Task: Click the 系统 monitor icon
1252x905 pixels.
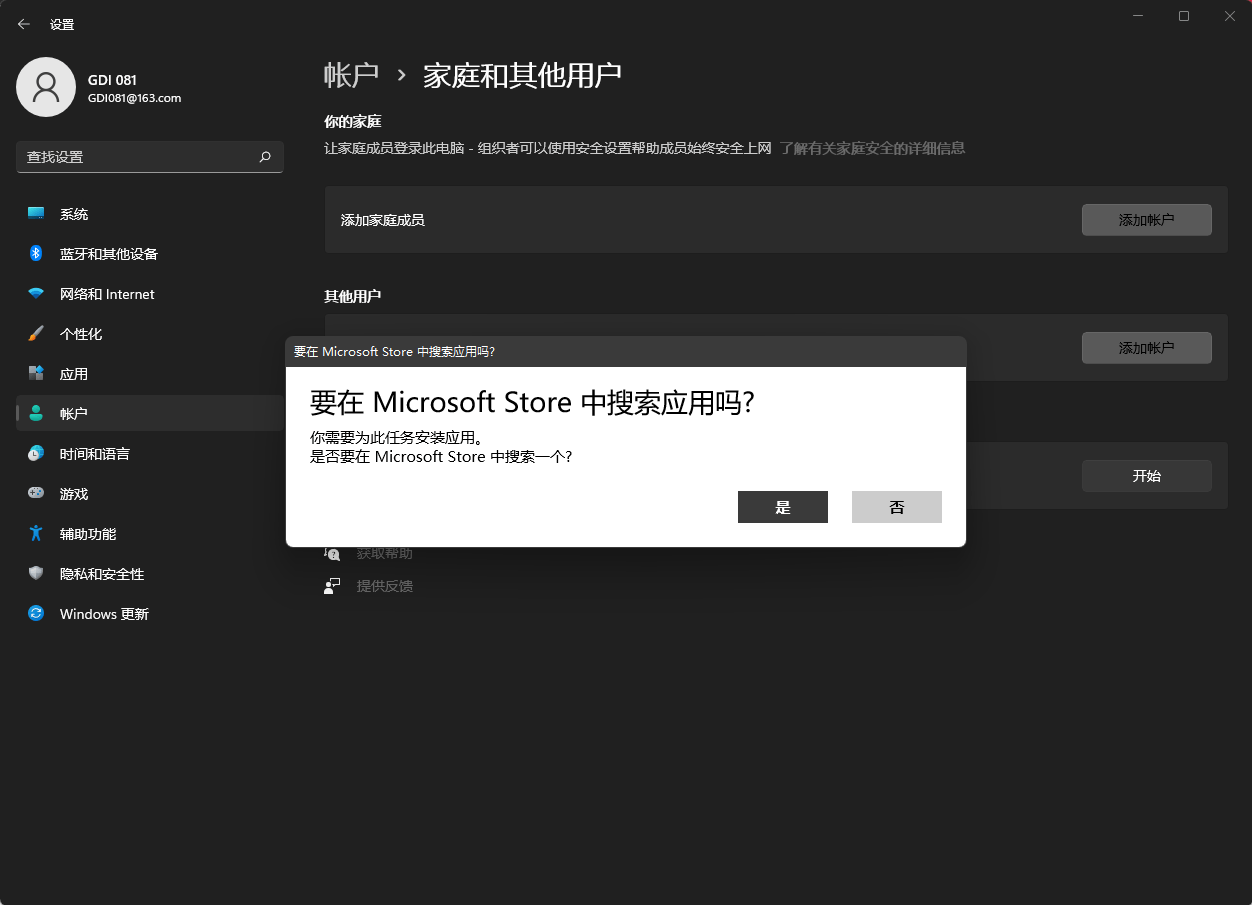Action: 36,214
